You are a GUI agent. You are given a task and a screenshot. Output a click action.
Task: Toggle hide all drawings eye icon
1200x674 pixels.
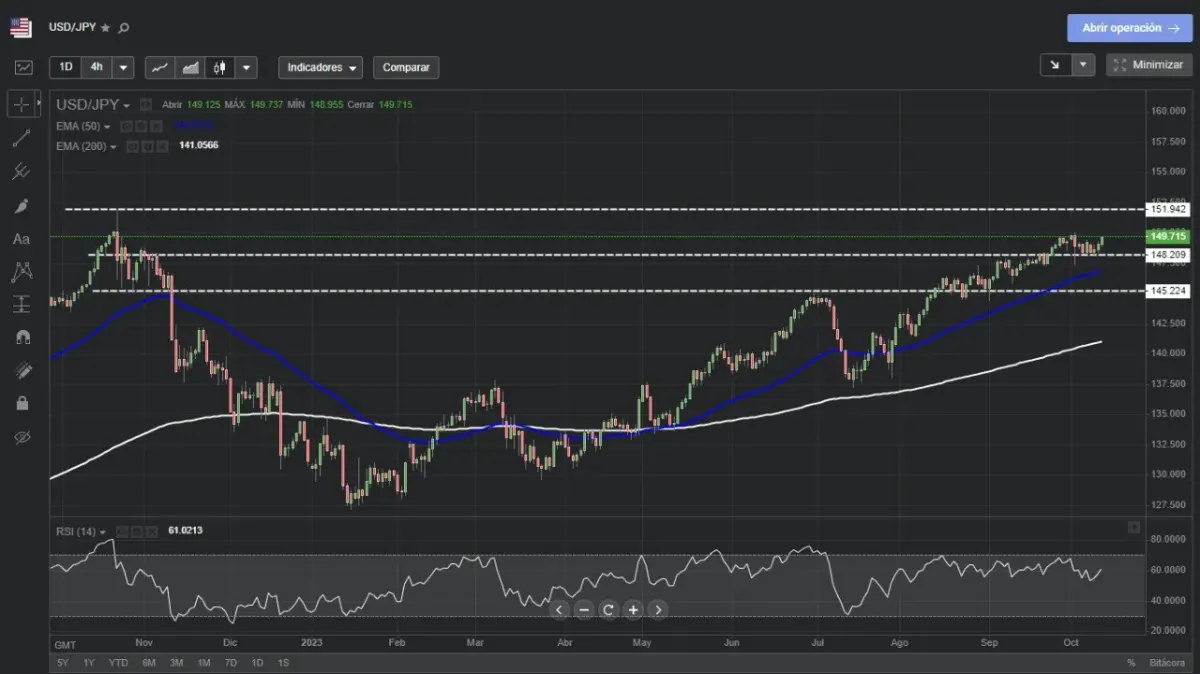pos(22,437)
